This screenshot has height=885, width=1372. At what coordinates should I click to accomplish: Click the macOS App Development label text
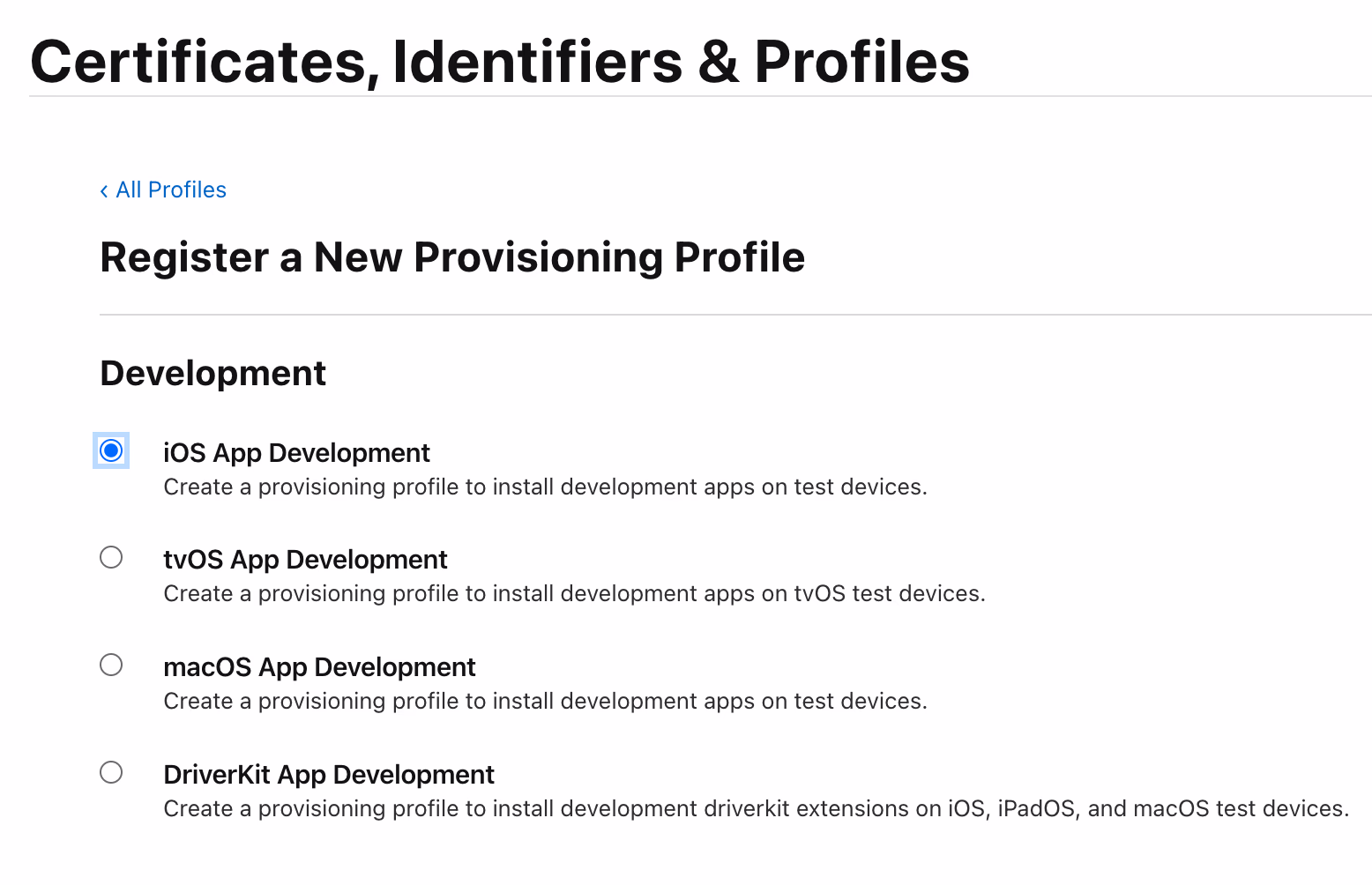click(x=319, y=667)
